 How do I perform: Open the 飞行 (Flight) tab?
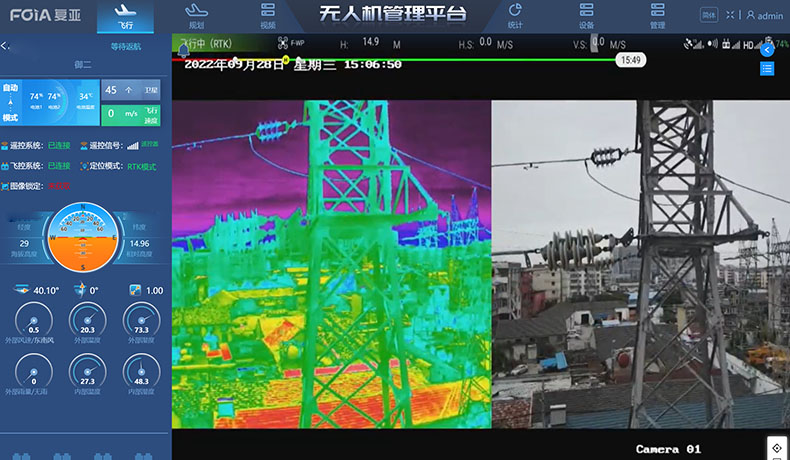(125, 15)
